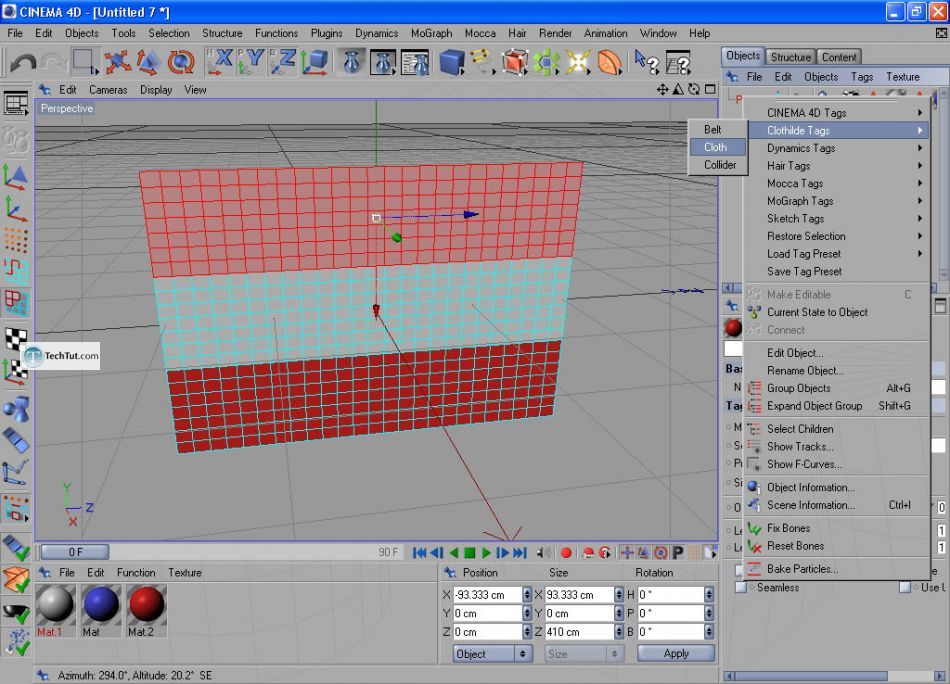This screenshot has width=950, height=684.
Task: Open the Object coordinate mode dropdown
Action: click(x=491, y=654)
